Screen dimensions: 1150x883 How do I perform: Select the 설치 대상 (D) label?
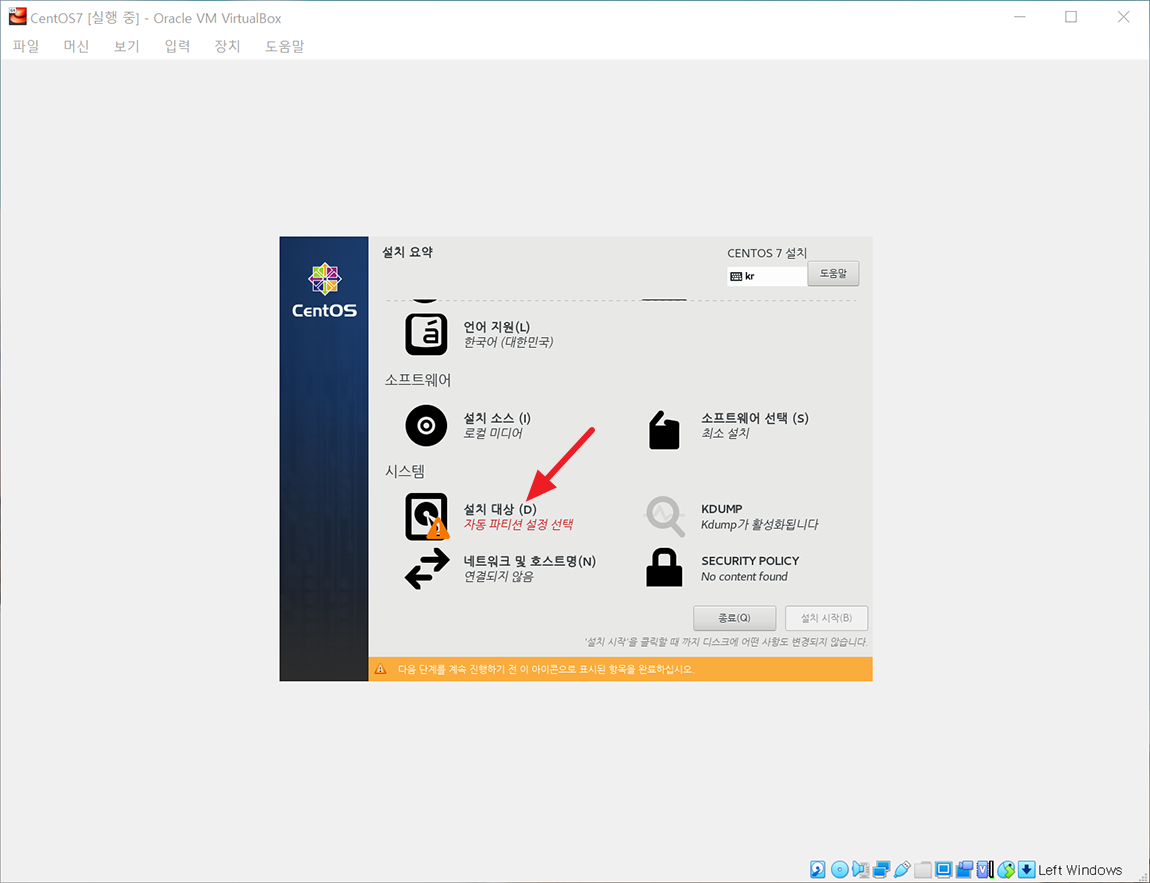pos(500,509)
